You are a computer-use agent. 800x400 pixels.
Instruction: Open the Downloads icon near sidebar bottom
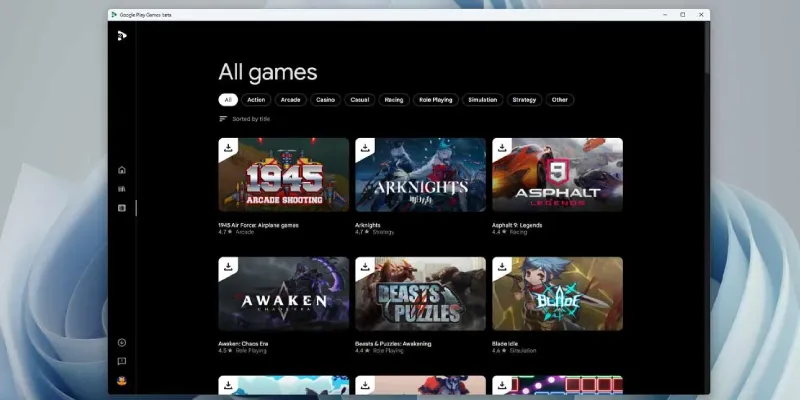[122, 343]
